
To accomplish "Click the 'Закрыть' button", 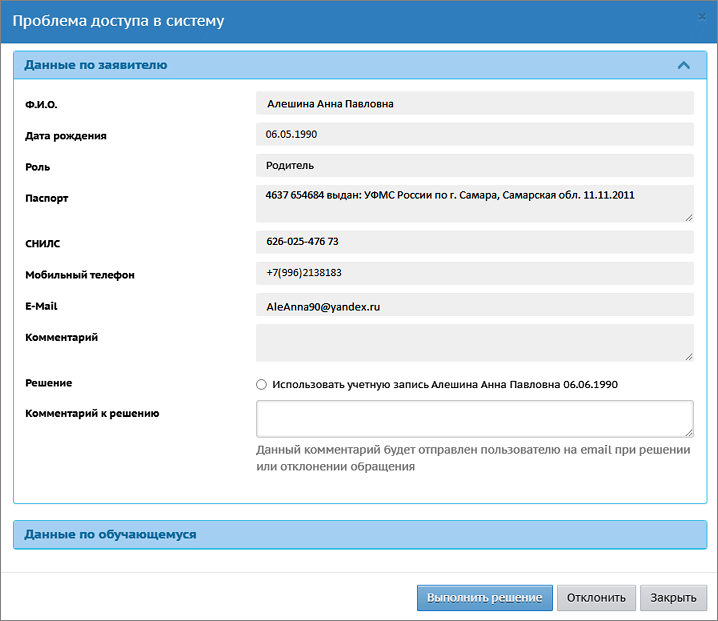I will (x=673, y=597).
